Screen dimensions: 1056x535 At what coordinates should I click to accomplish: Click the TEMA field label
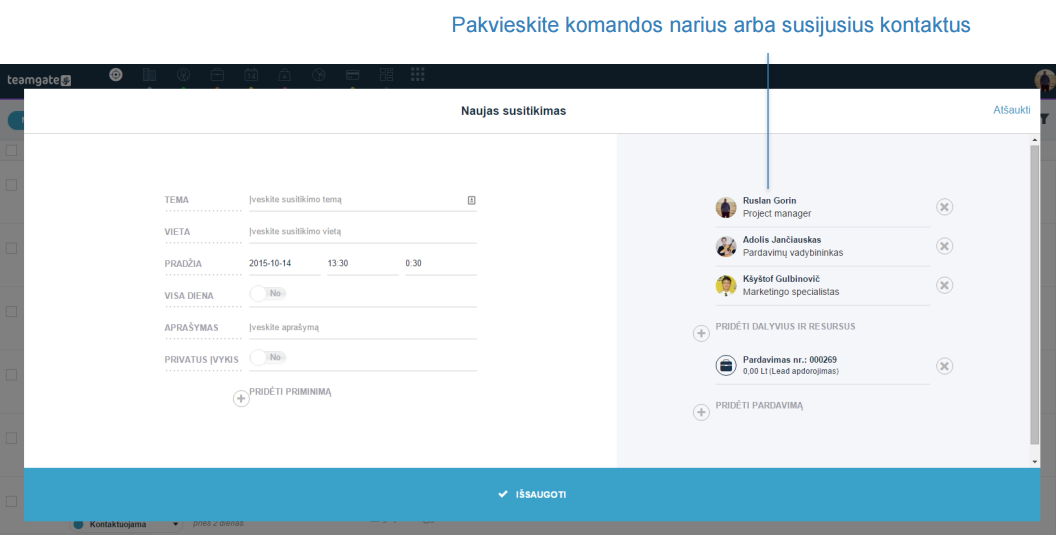[176, 200]
